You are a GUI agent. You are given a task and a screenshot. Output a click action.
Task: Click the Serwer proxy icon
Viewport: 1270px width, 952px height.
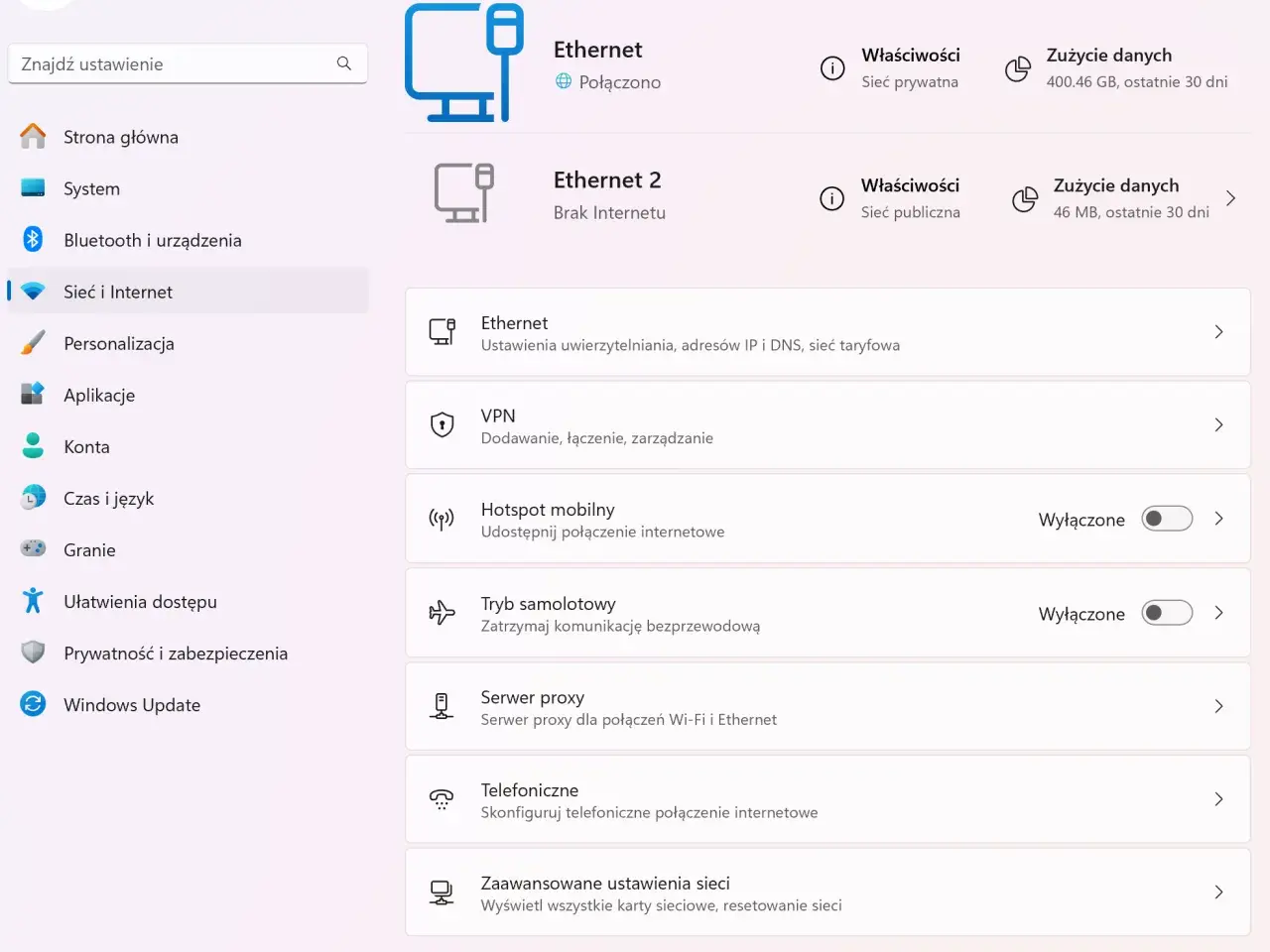[442, 706]
